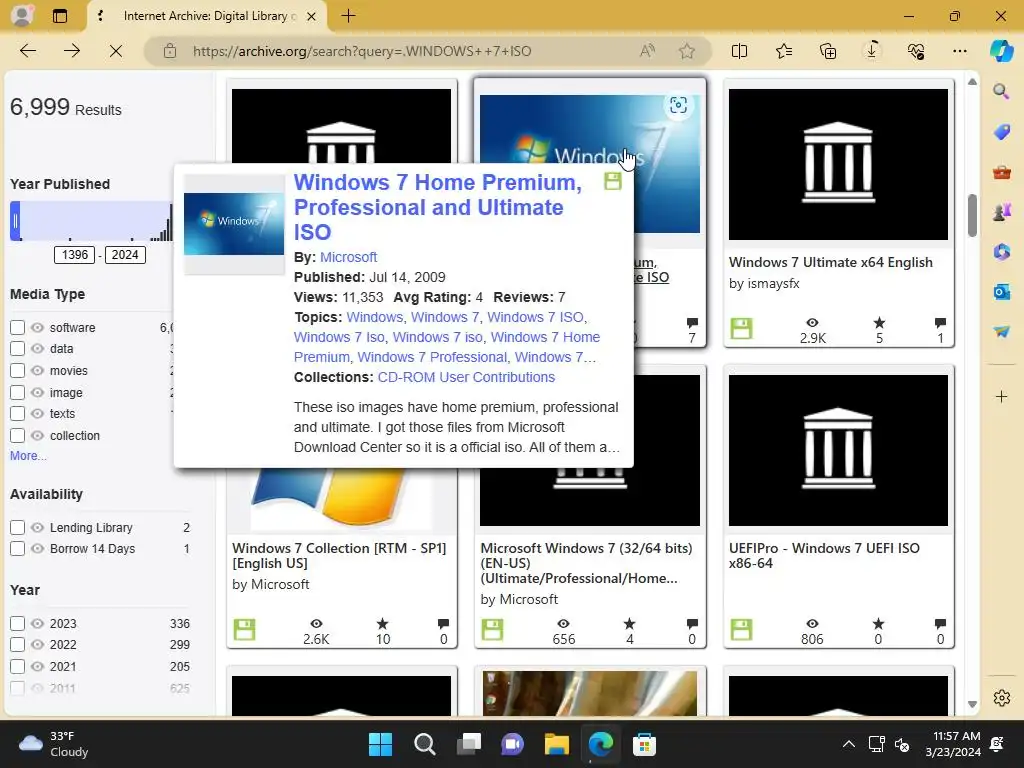Open a new tab with plus button
Image resolution: width=1024 pixels, height=768 pixels.
click(x=348, y=16)
